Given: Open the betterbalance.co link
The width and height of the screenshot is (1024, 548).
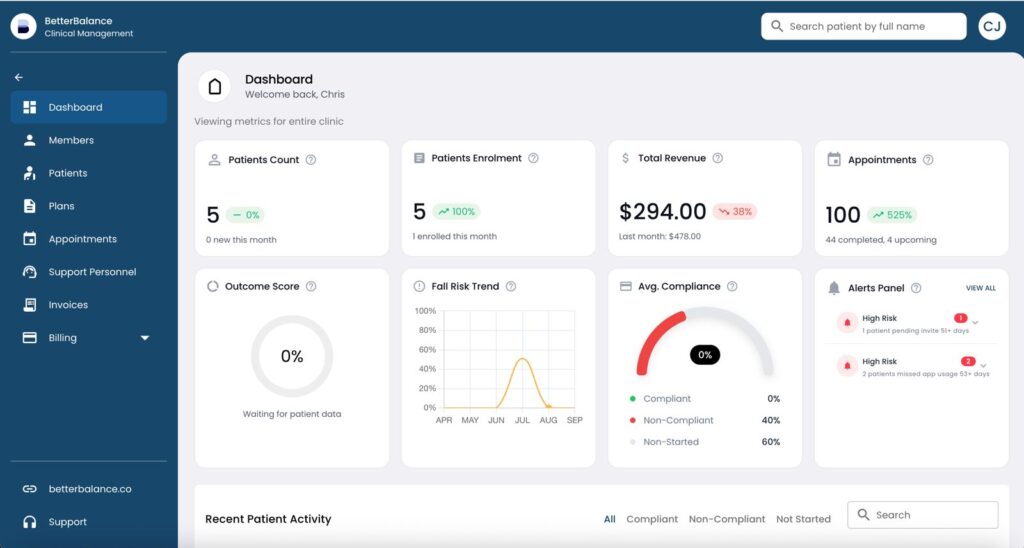Looking at the screenshot, I should (89, 489).
